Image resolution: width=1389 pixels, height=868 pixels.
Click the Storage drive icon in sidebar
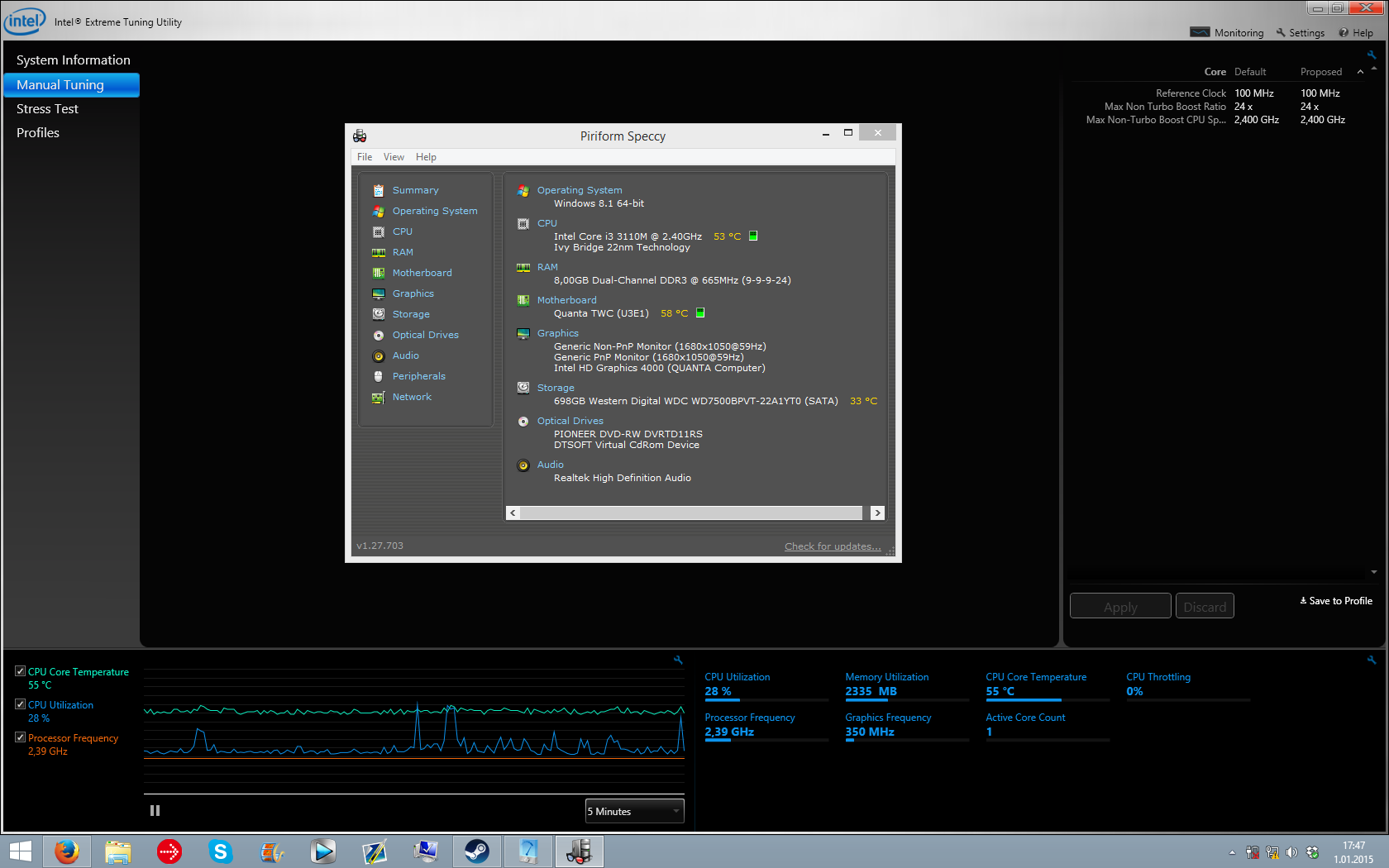tap(379, 314)
